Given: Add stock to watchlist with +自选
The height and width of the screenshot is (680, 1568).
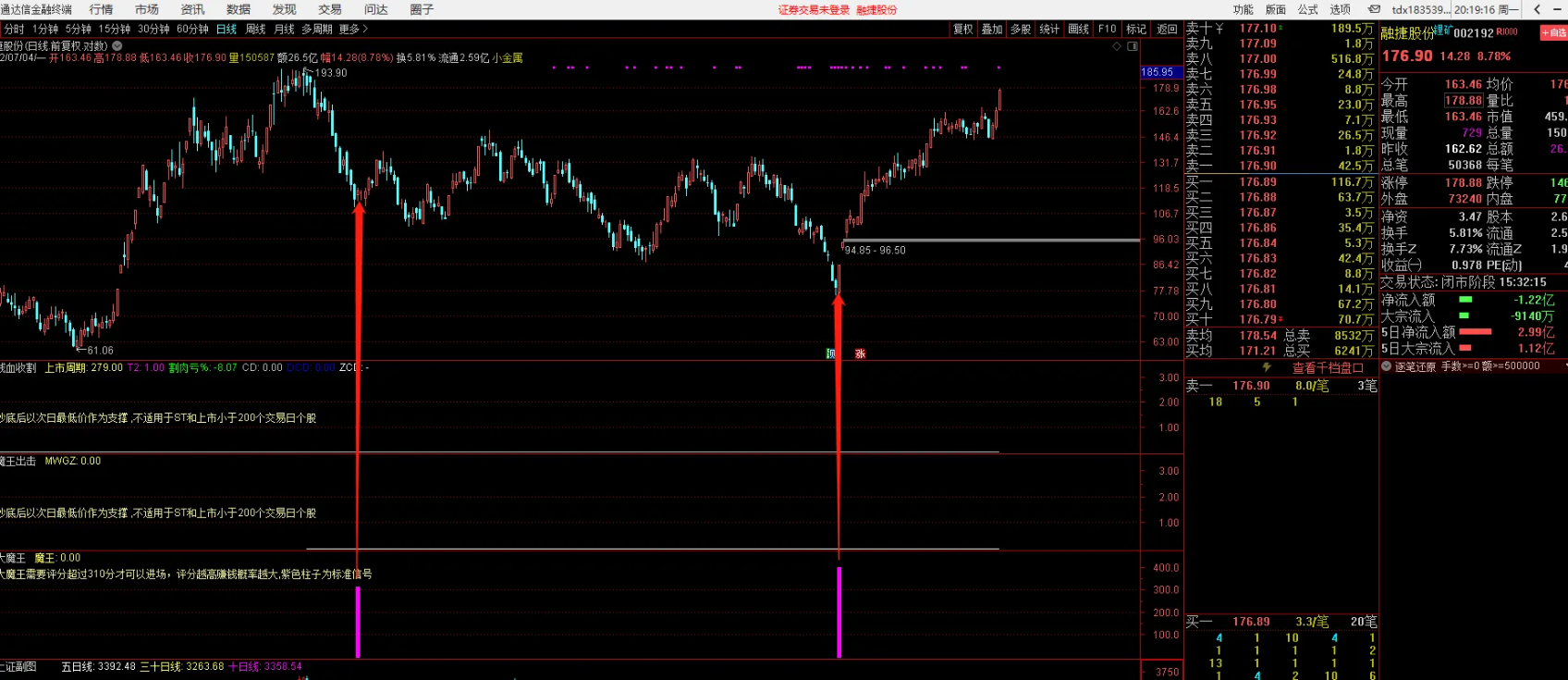Looking at the screenshot, I should tap(1553, 32).
